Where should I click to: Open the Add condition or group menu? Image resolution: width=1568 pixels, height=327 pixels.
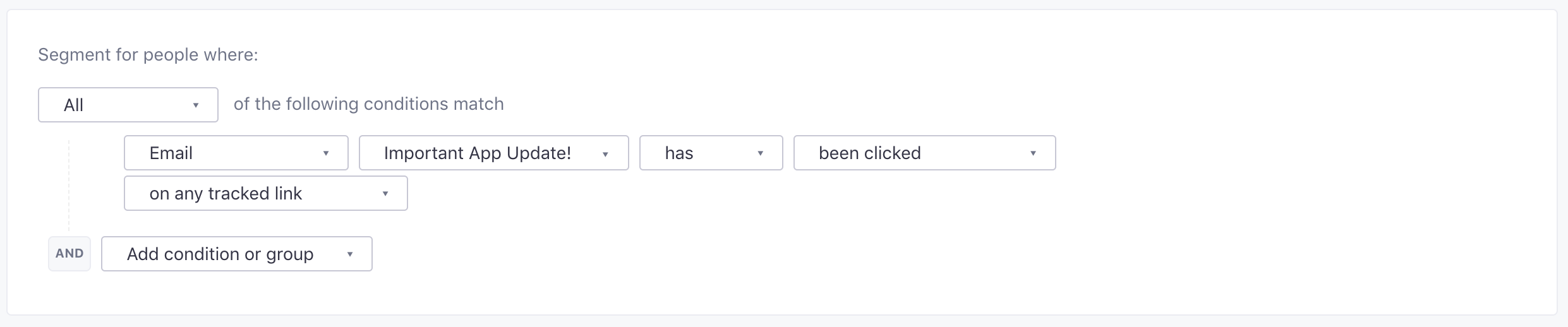pyautogui.click(x=236, y=254)
